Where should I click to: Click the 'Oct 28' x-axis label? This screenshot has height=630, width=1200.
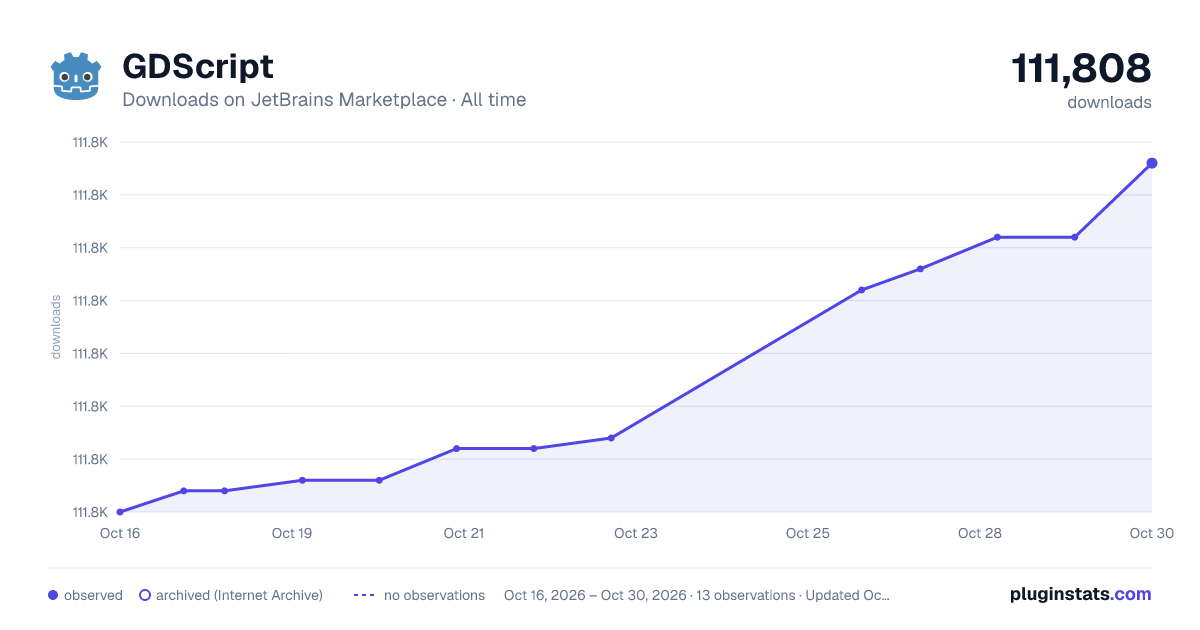coord(980,533)
